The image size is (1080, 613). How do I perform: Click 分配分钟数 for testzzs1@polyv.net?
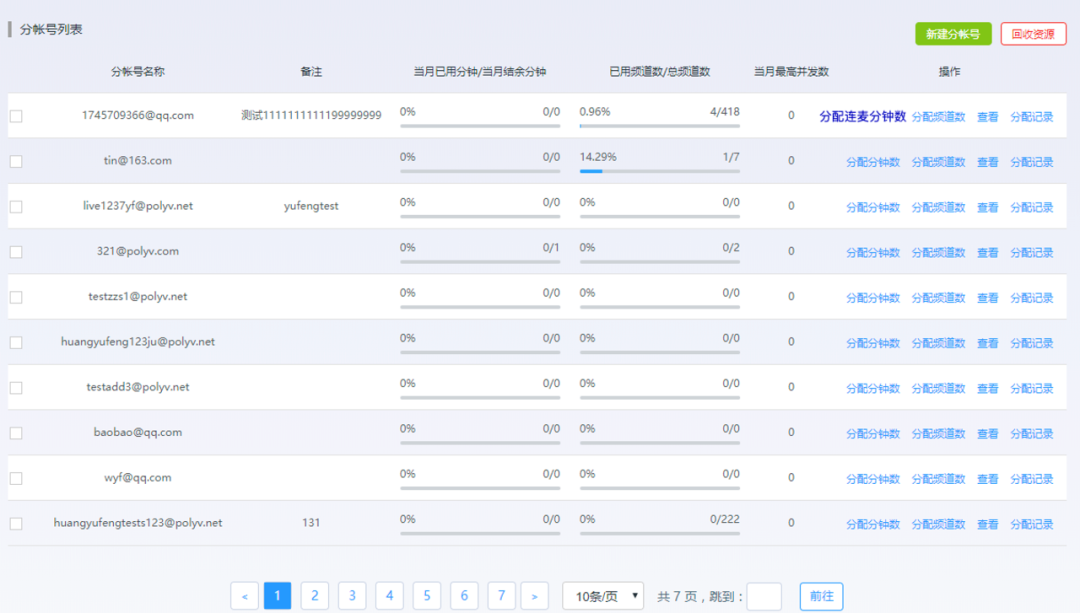click(872, 298)
